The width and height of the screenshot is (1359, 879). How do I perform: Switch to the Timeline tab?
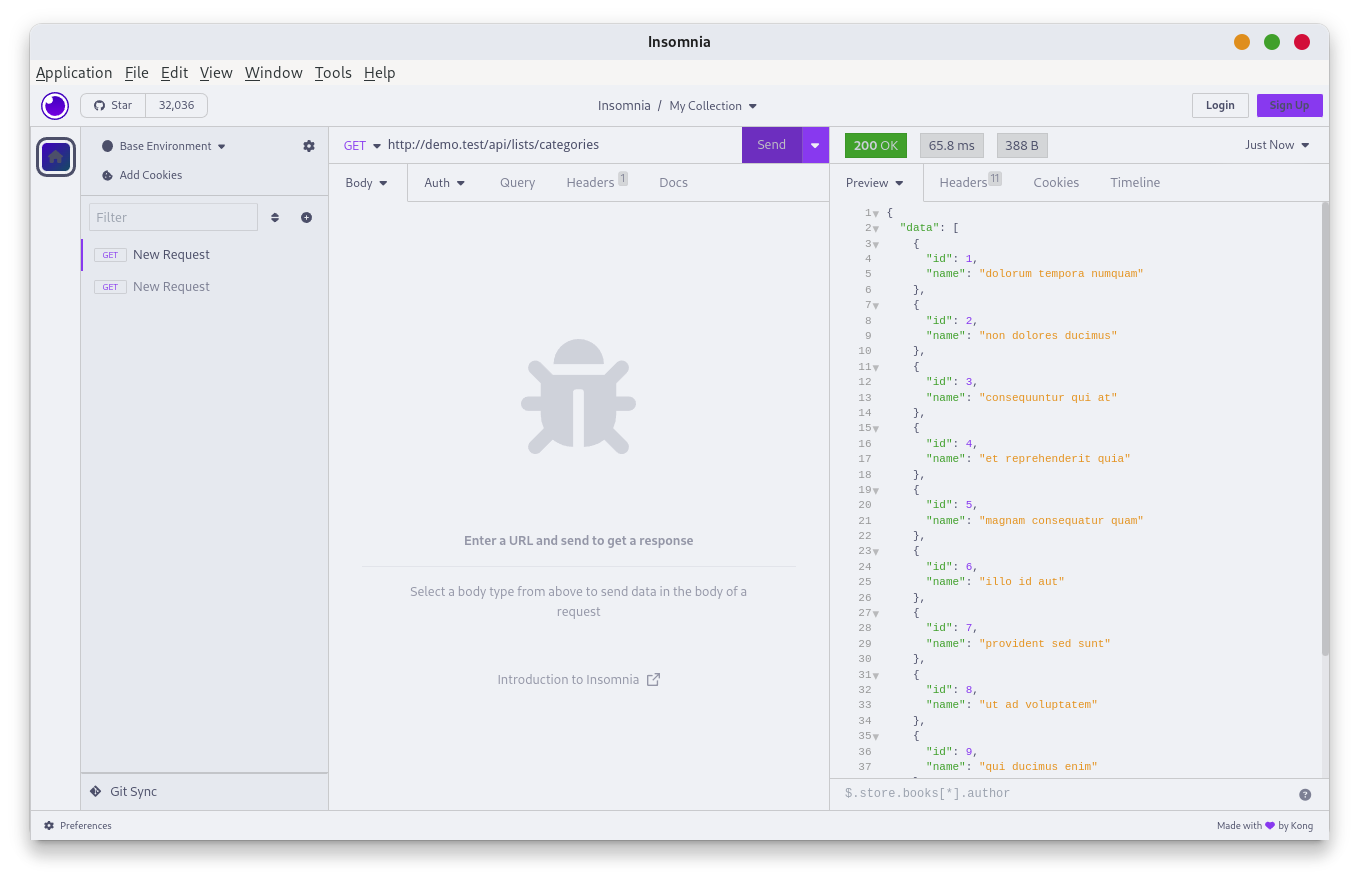[x=1135, y=183]
